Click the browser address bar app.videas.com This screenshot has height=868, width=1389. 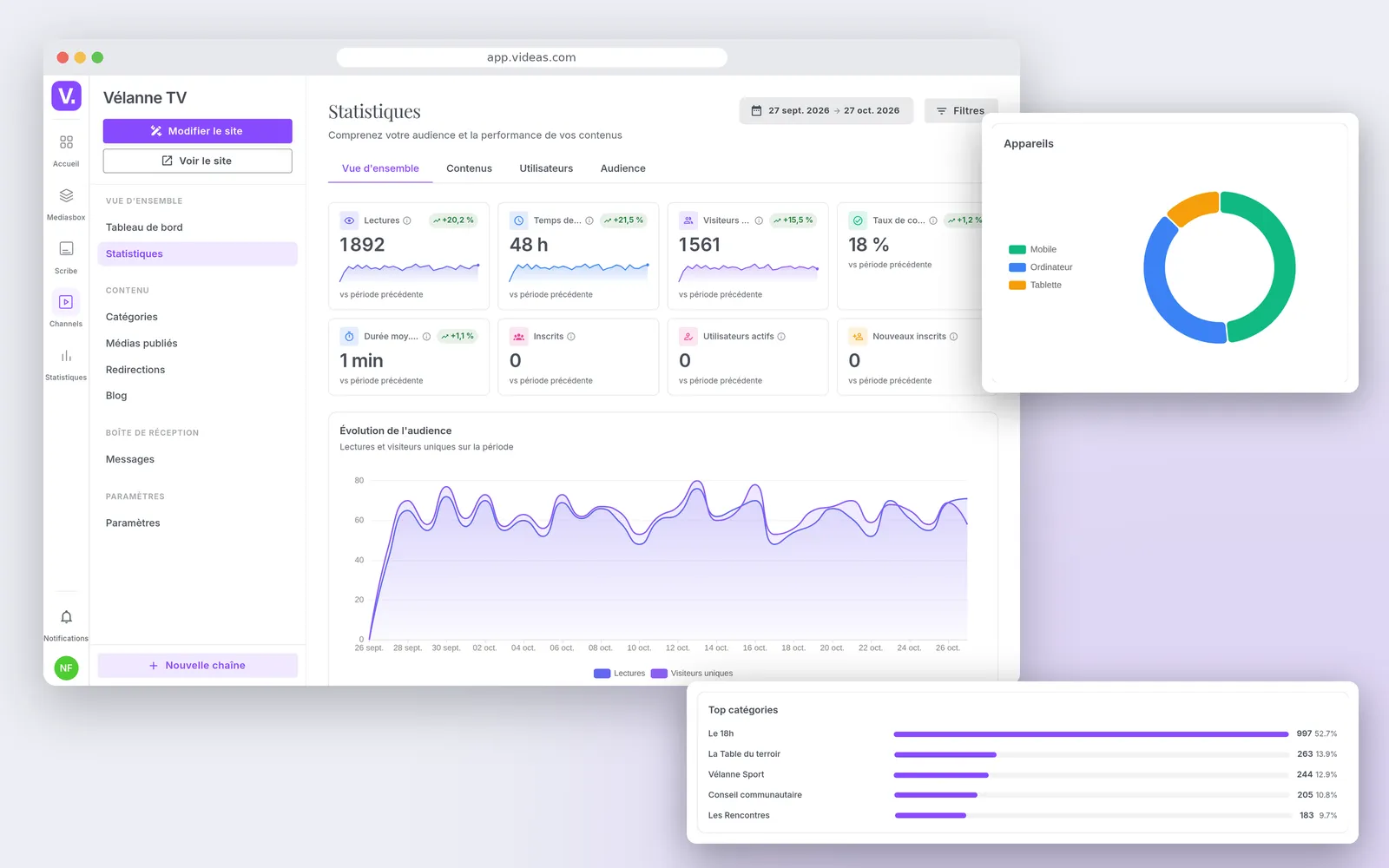coord(531,57)
